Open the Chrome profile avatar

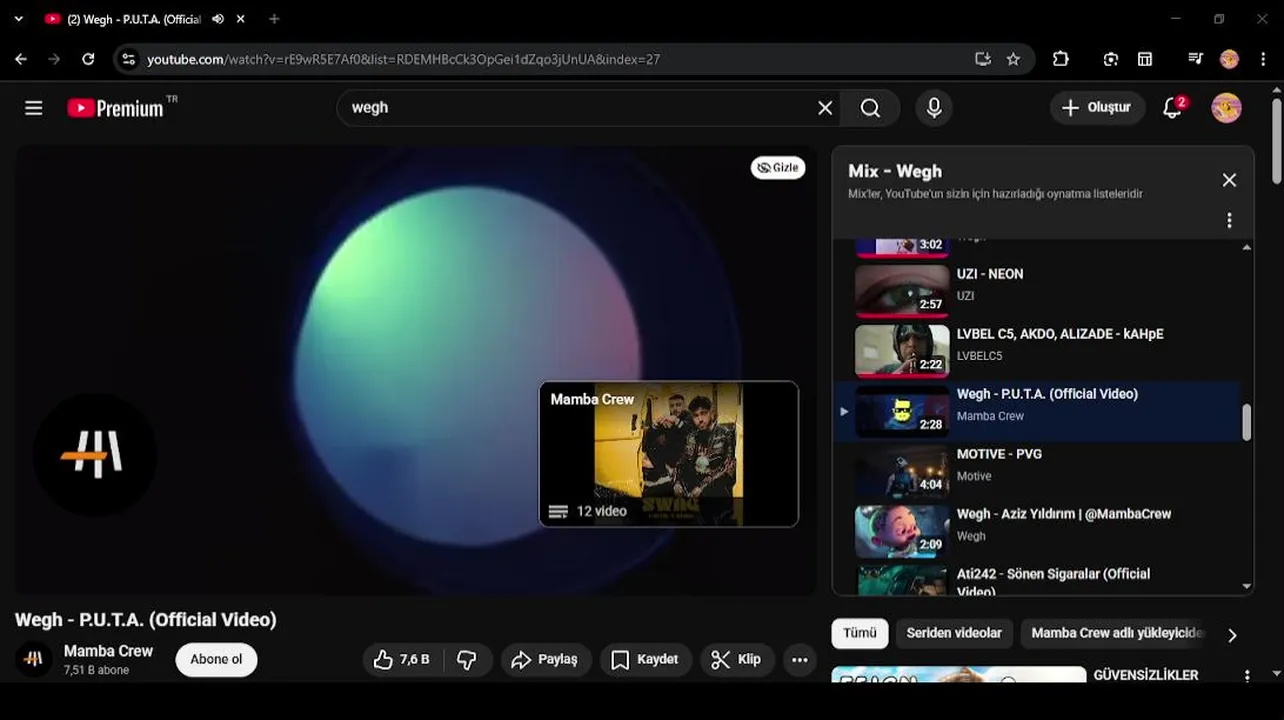click(x=1230, y=59)
